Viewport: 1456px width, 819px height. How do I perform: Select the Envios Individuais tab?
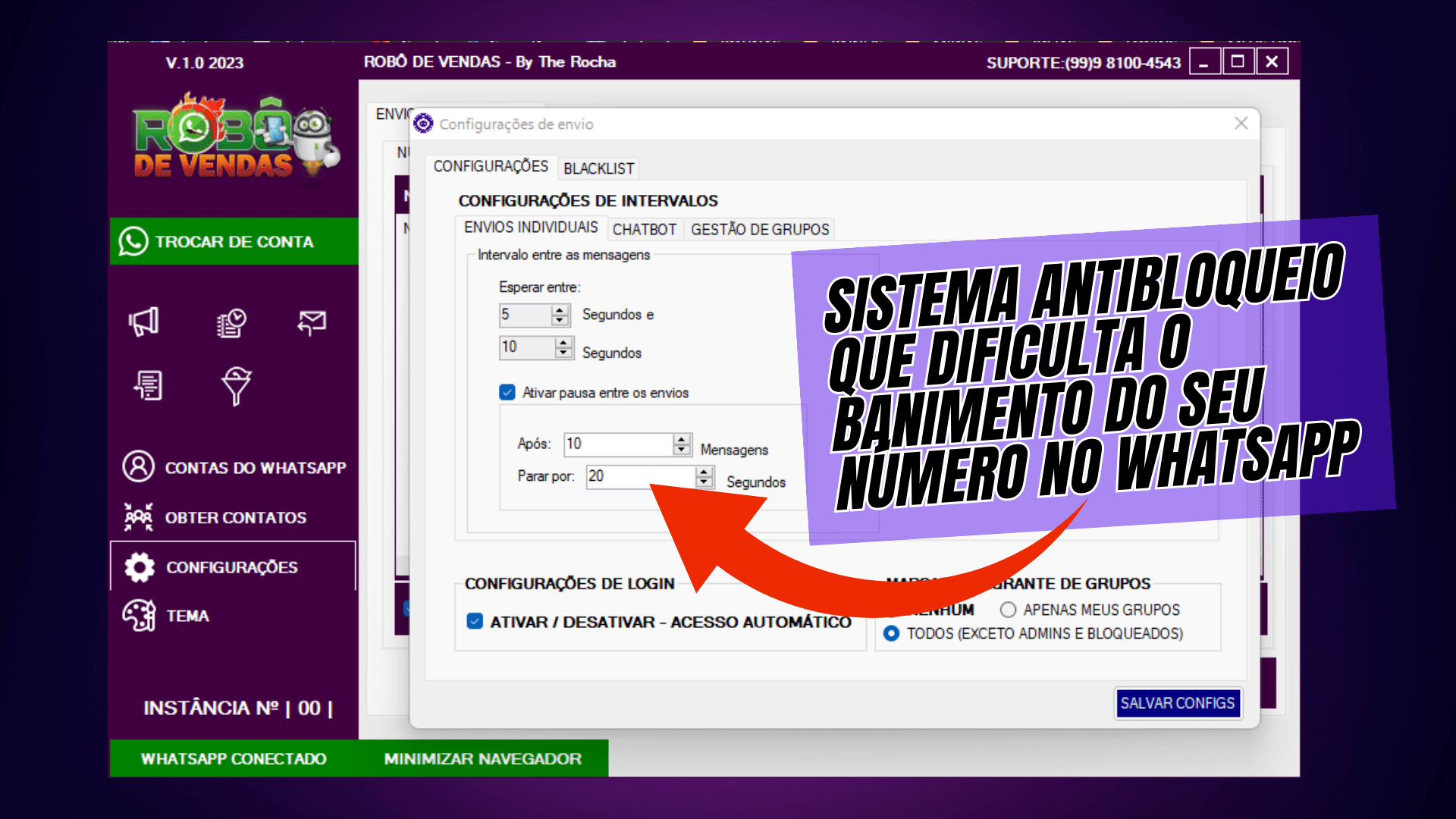pyautogui.click(x=531, y=227)
